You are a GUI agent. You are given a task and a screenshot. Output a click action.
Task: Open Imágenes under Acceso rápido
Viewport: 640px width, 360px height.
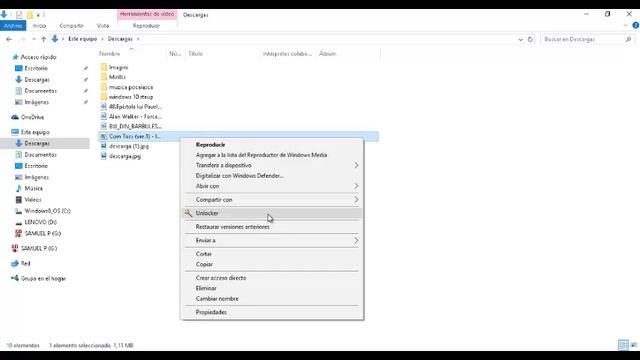(36, 102)
